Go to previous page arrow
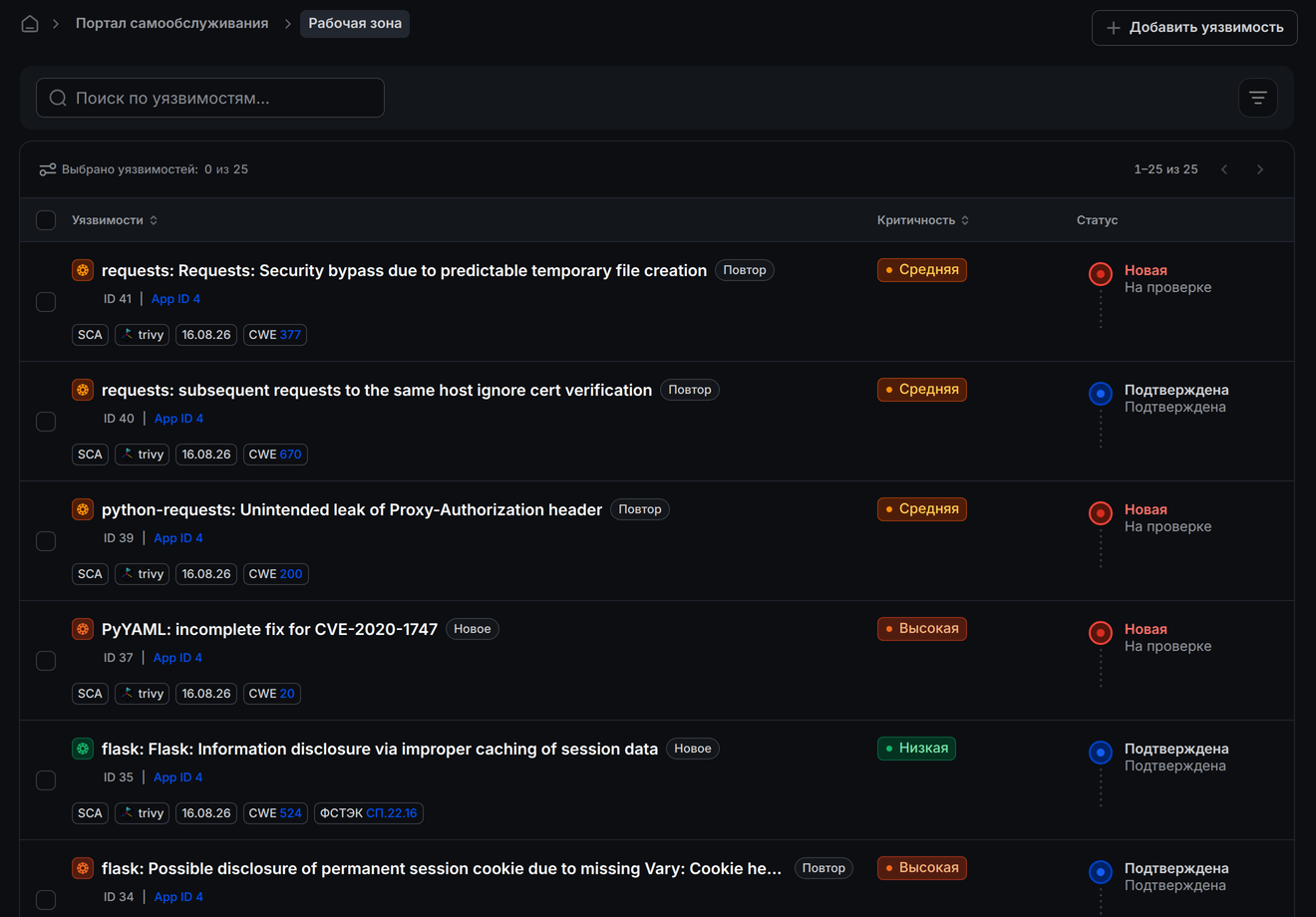This screenshot has height=917, width=1316. (x=1224, y=169)
